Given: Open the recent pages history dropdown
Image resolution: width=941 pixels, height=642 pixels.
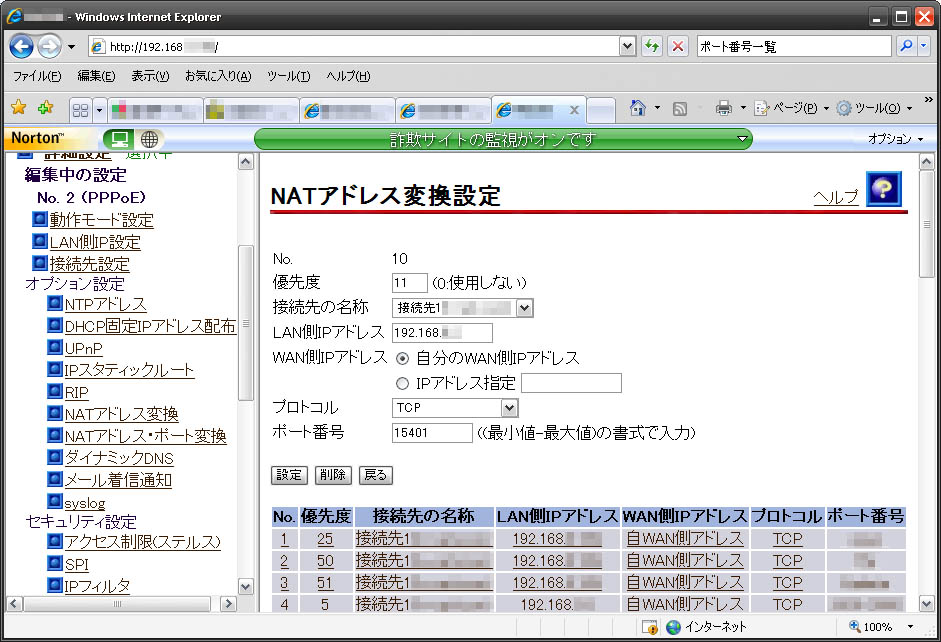Looking at the screenshot, I should 71,47.
